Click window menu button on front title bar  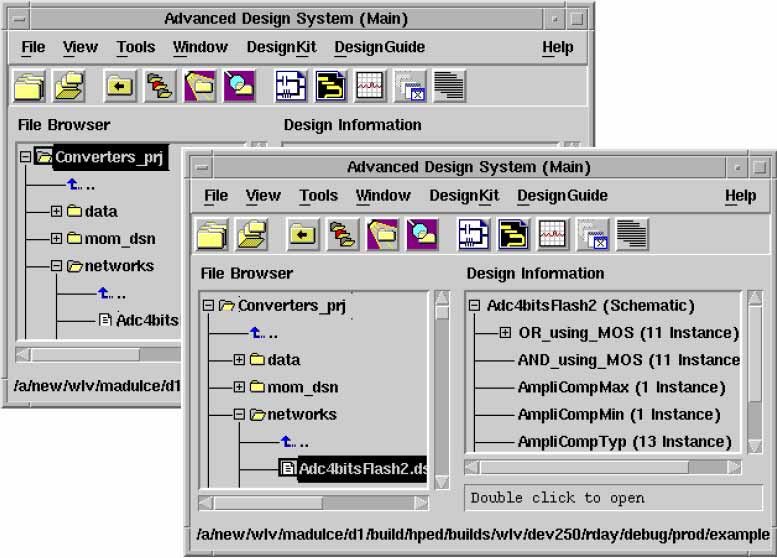(202, 167)
